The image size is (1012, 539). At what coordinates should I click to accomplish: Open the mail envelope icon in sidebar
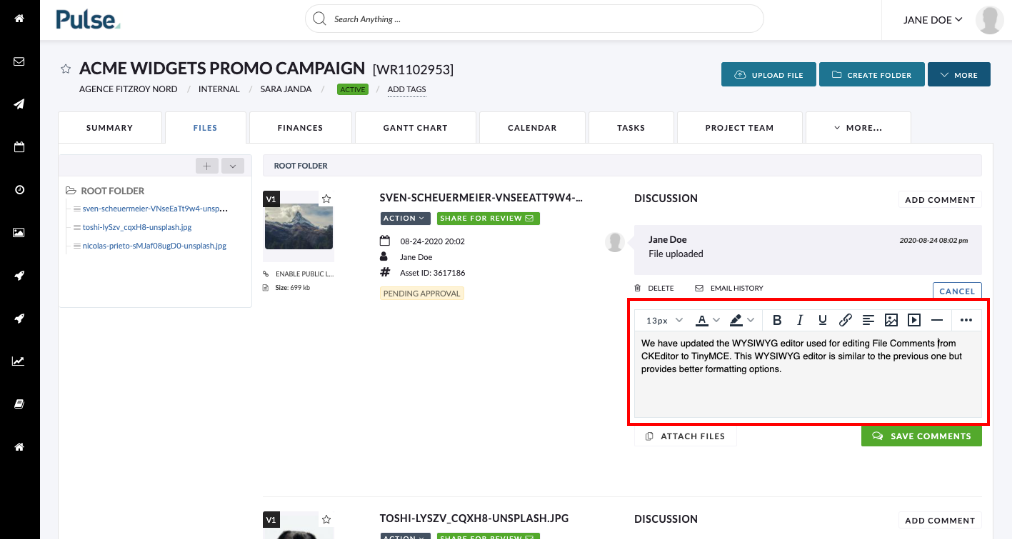click(x=19, y=61)
